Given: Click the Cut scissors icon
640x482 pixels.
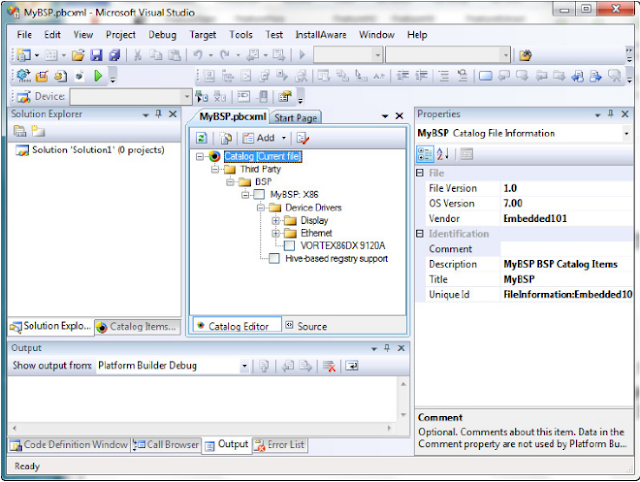Looking at the screenshot, I should click(138, 55).
